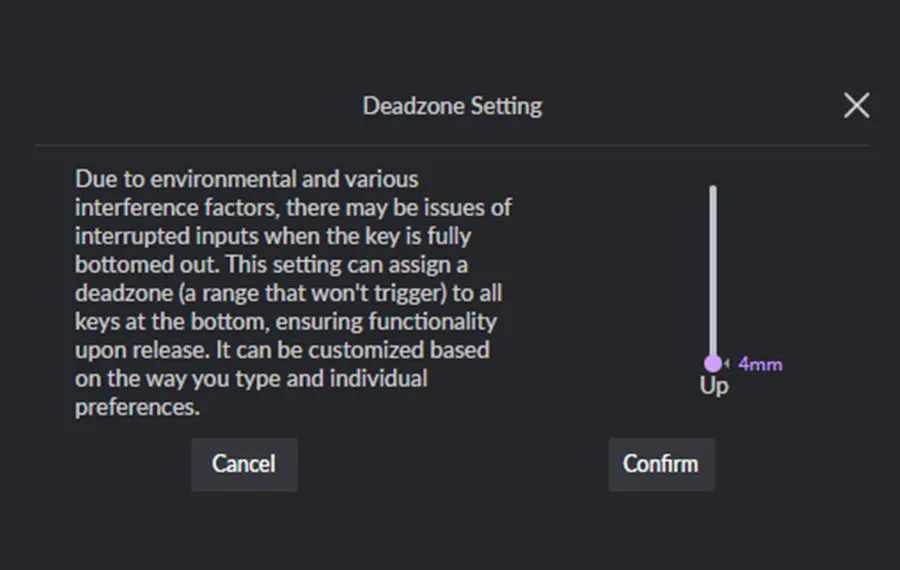The width and height of the screenshot is (900, 570).
Task: Click the line "on the way you type and individual"
Action: pyautogui.click(x=251, y=380)
